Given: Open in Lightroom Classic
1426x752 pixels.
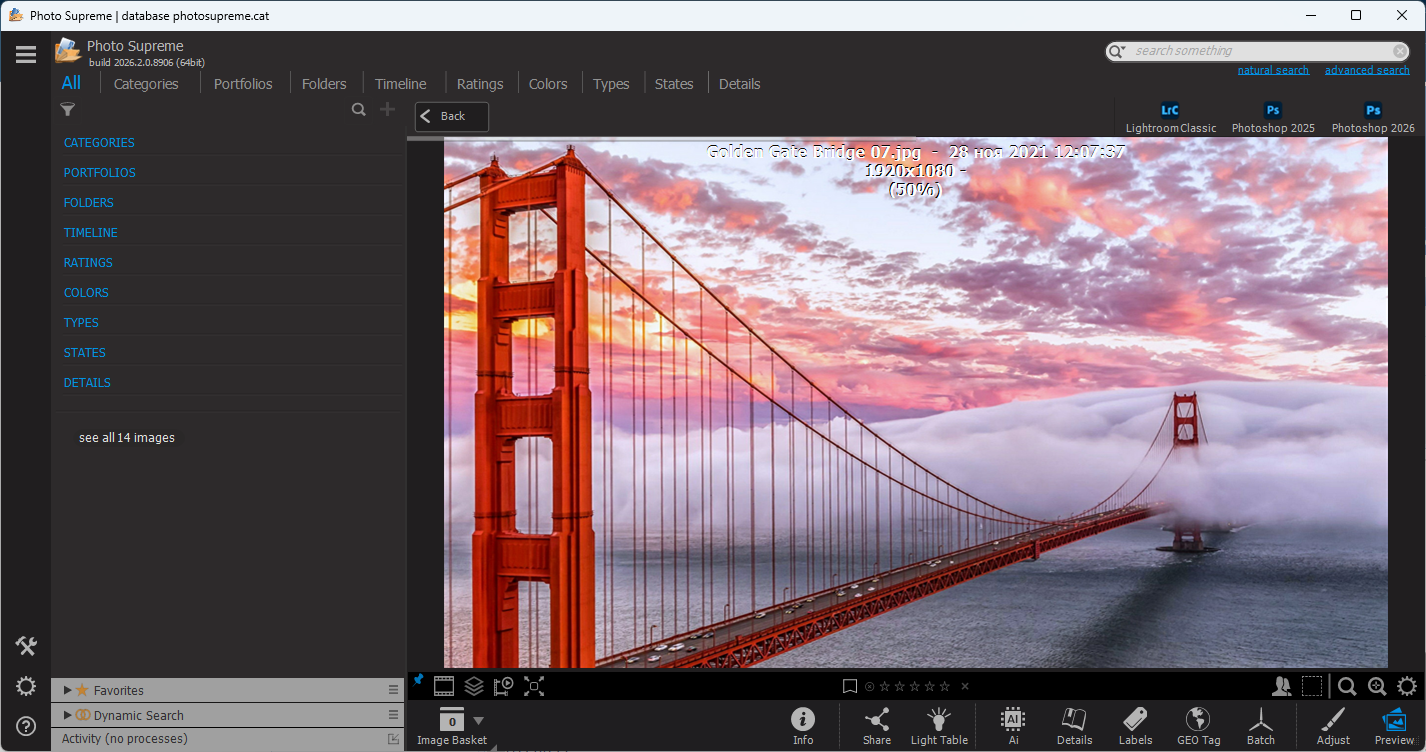Looking at the screenshot, I should pyautogui.click(x=1170, y=117).
